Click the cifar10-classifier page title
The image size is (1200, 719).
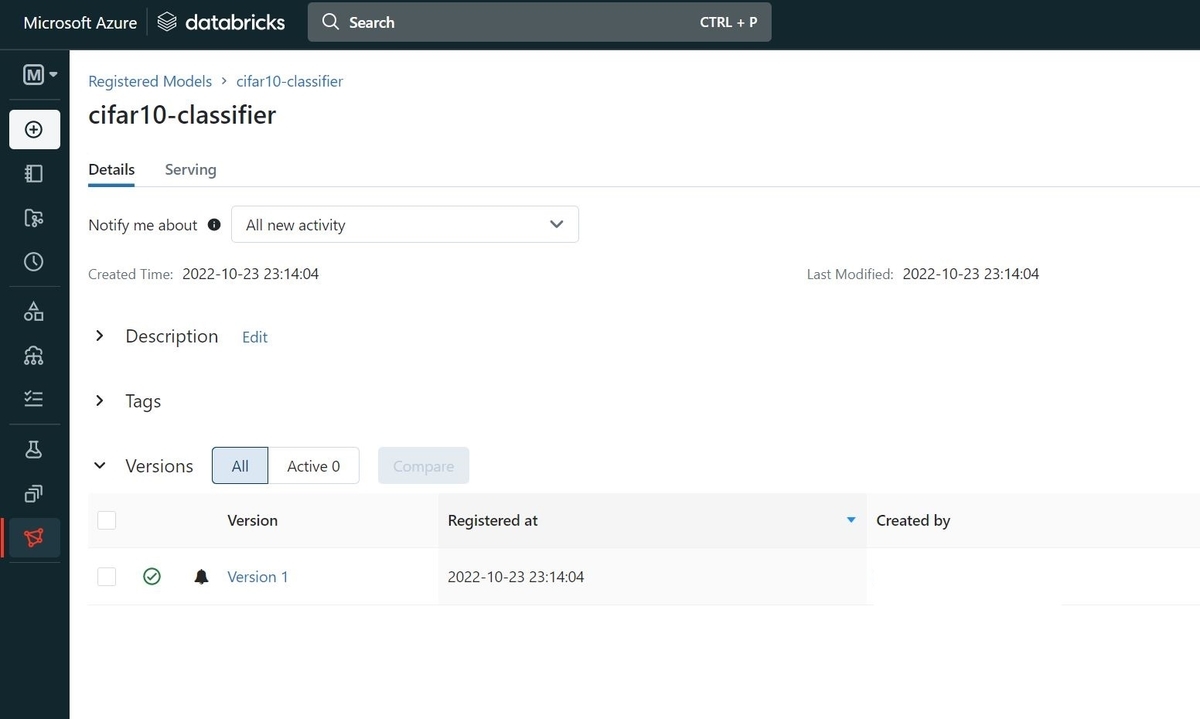coord(182,115)
